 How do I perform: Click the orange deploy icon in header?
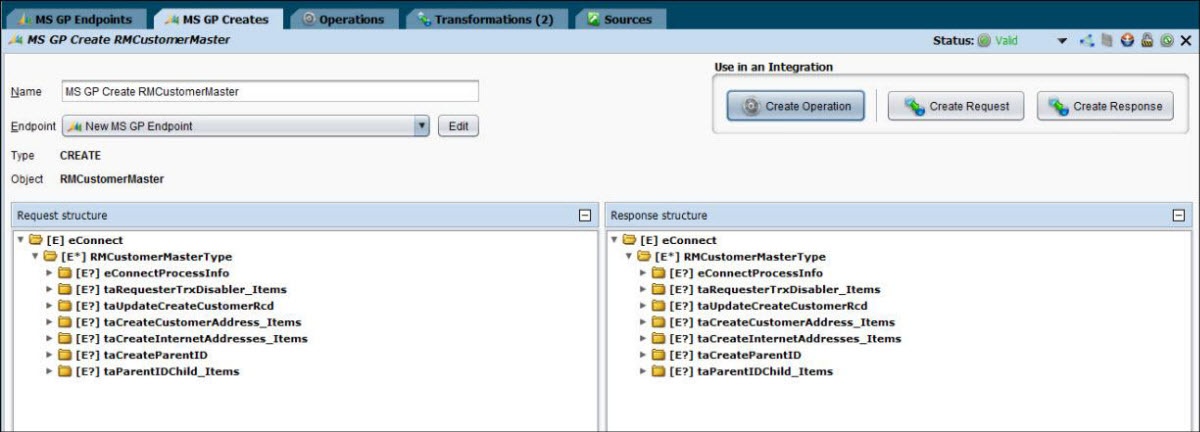tap(1126, 41)
